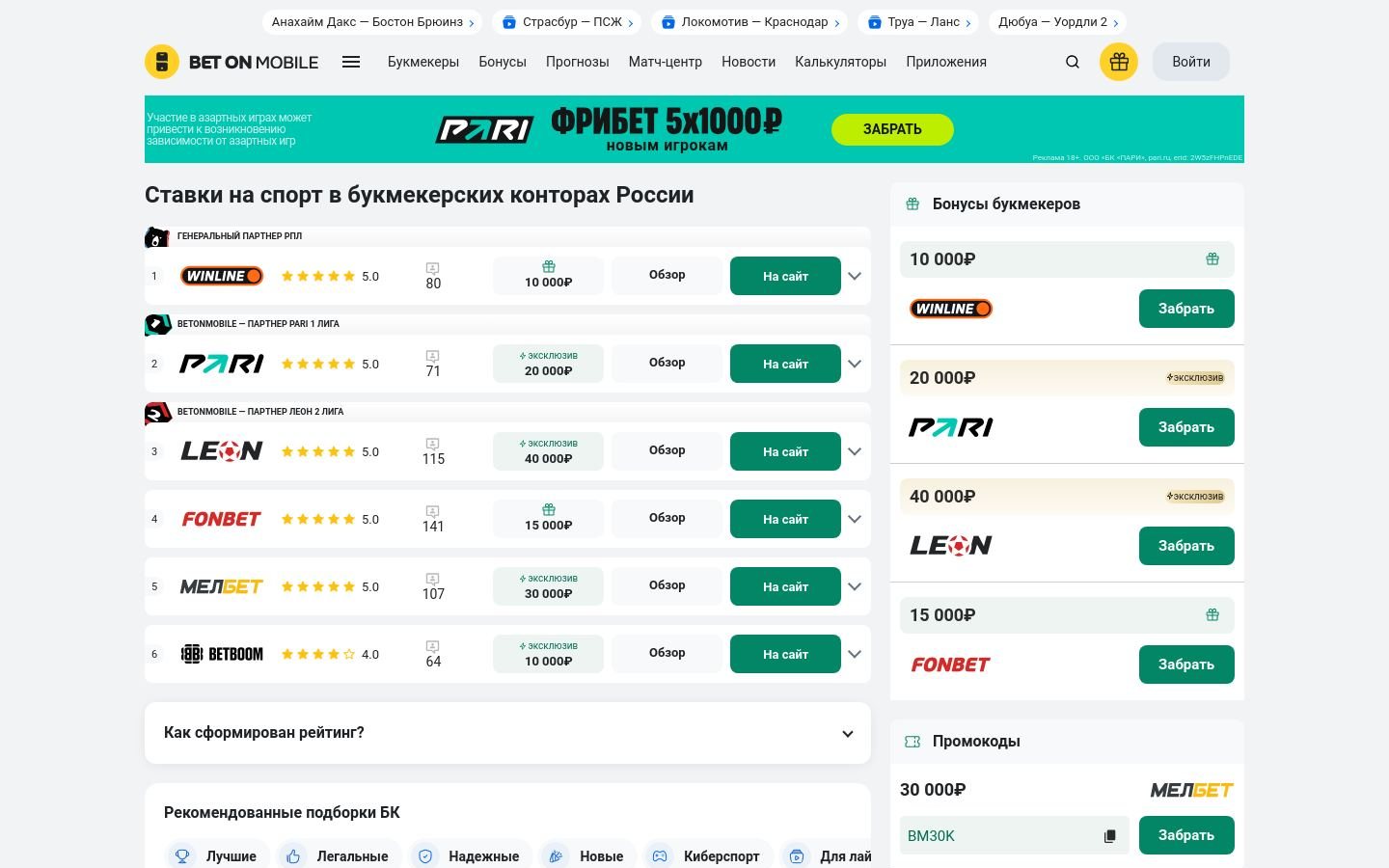
Task: Click the Winline 10 000₽ bonus chip
Action: (548, 276)
